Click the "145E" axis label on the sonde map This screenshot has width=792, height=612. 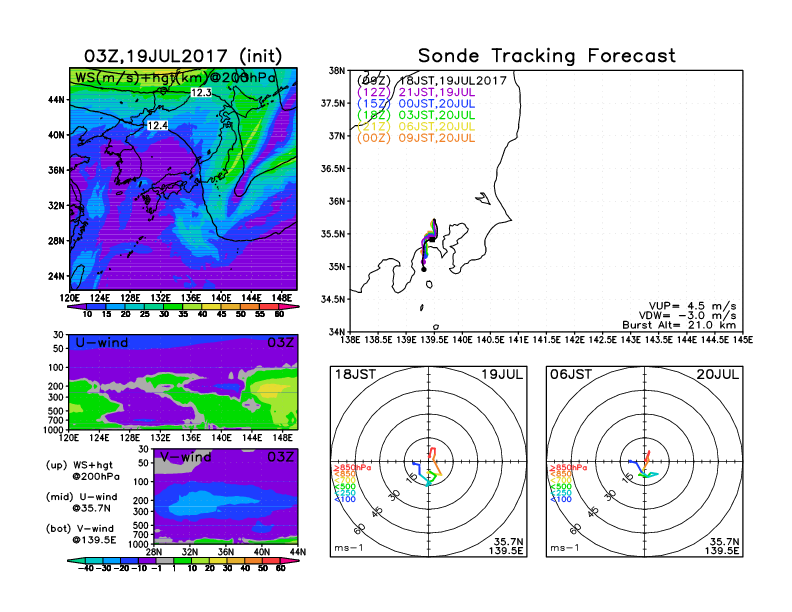pyautogui.click(x=743, y=339)
